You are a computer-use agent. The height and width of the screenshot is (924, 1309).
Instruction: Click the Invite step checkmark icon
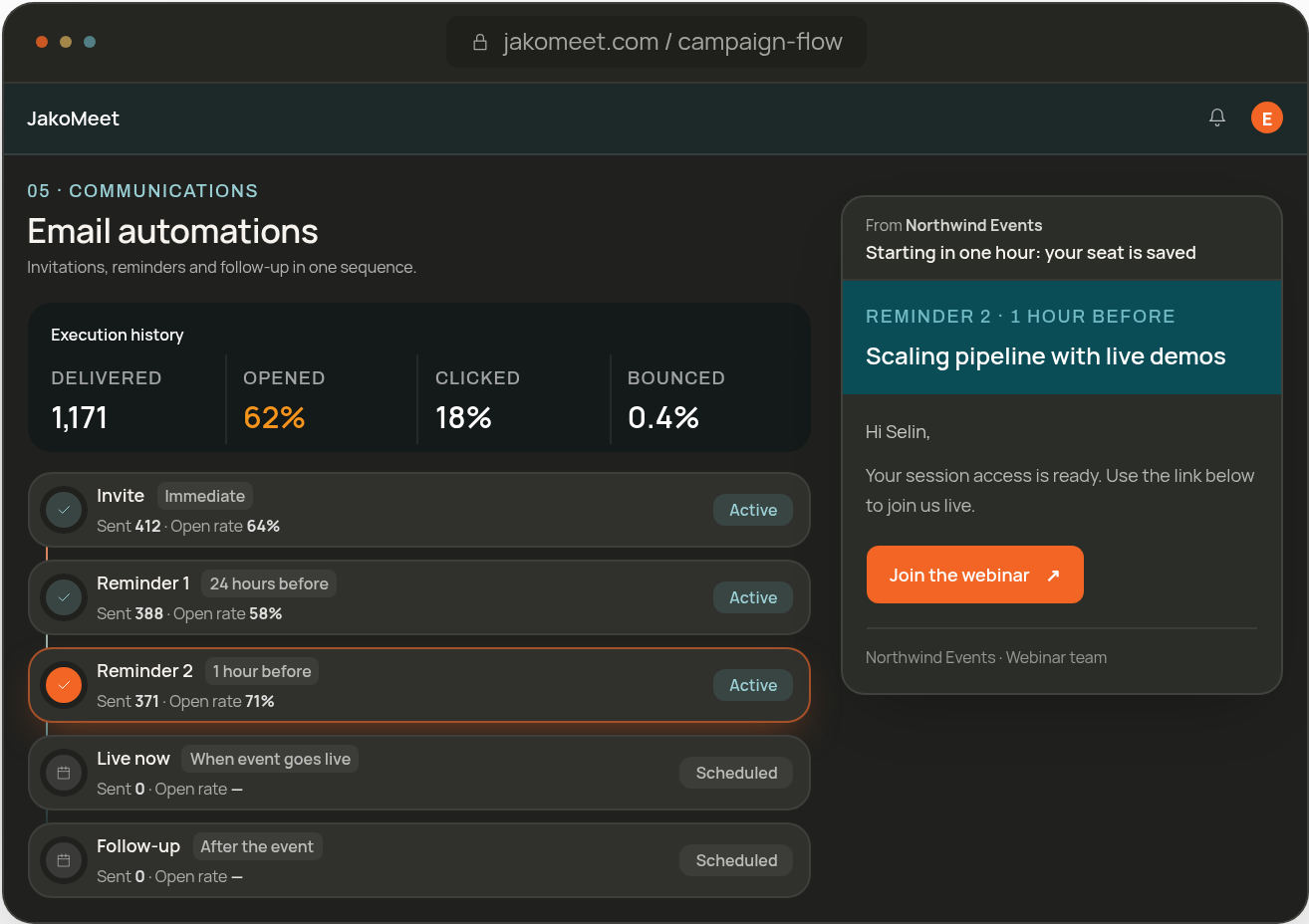click(x=64, y=510)
